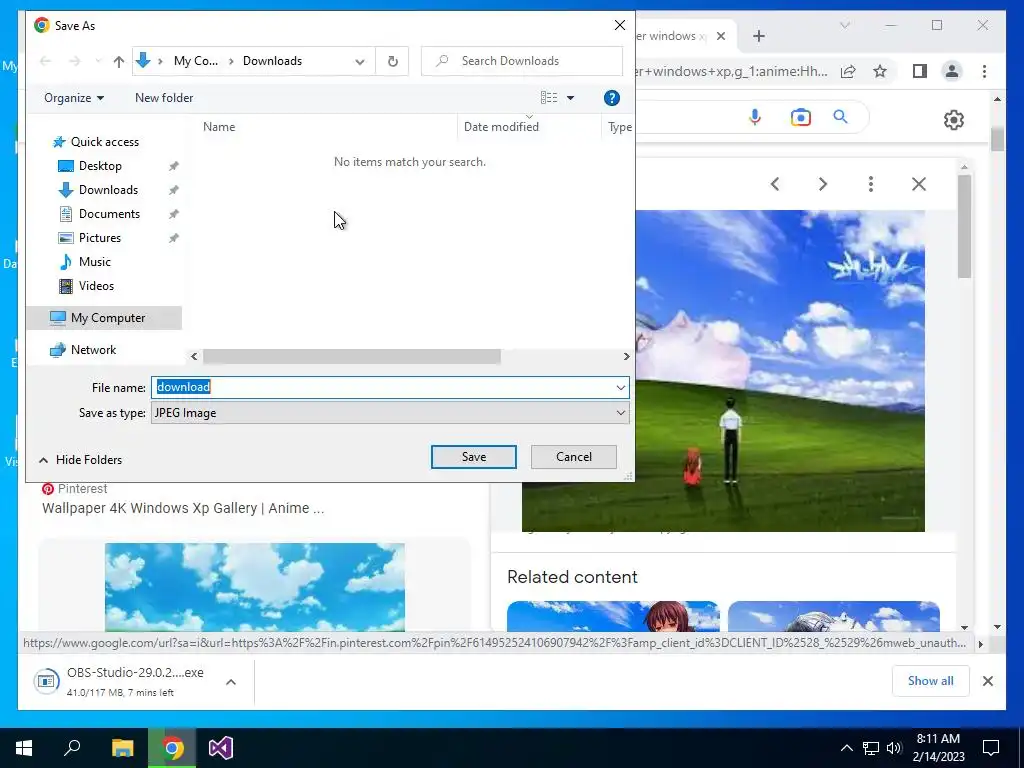Share this page icon in address bar
The height and width of the screenshot is (768, 1024).
click(848, 71)
